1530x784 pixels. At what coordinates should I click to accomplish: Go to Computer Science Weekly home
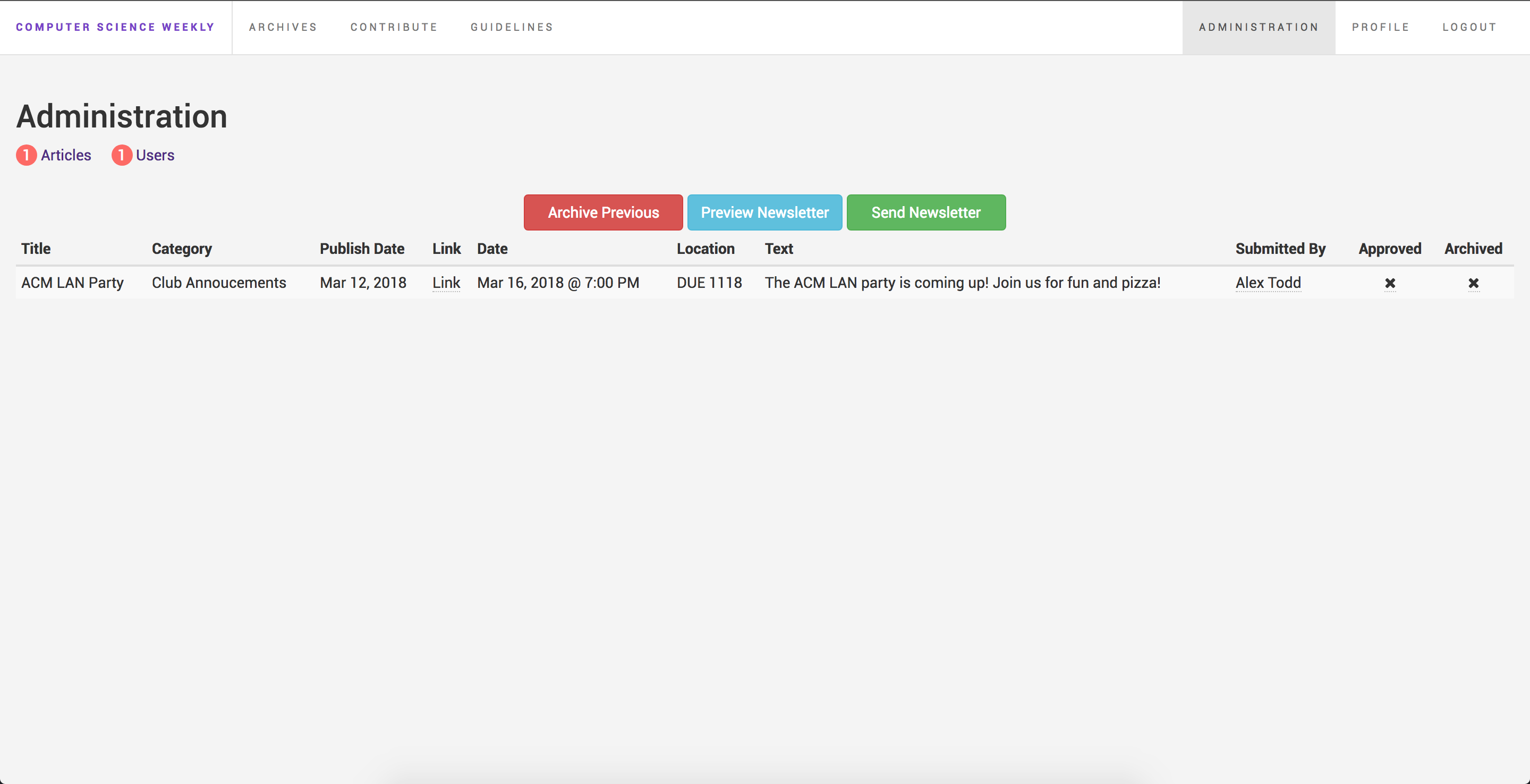115,27
